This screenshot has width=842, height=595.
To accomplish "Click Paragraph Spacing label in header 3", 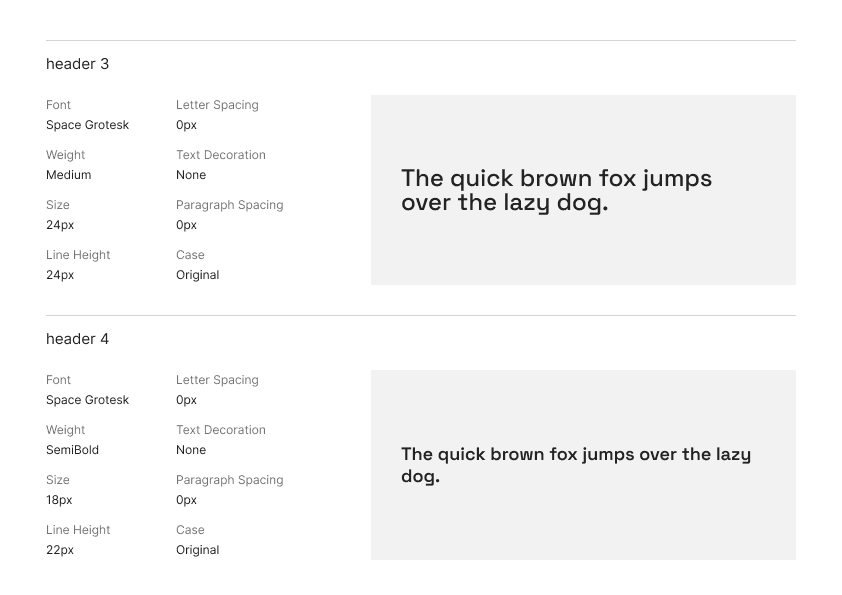I will (230, 205).
